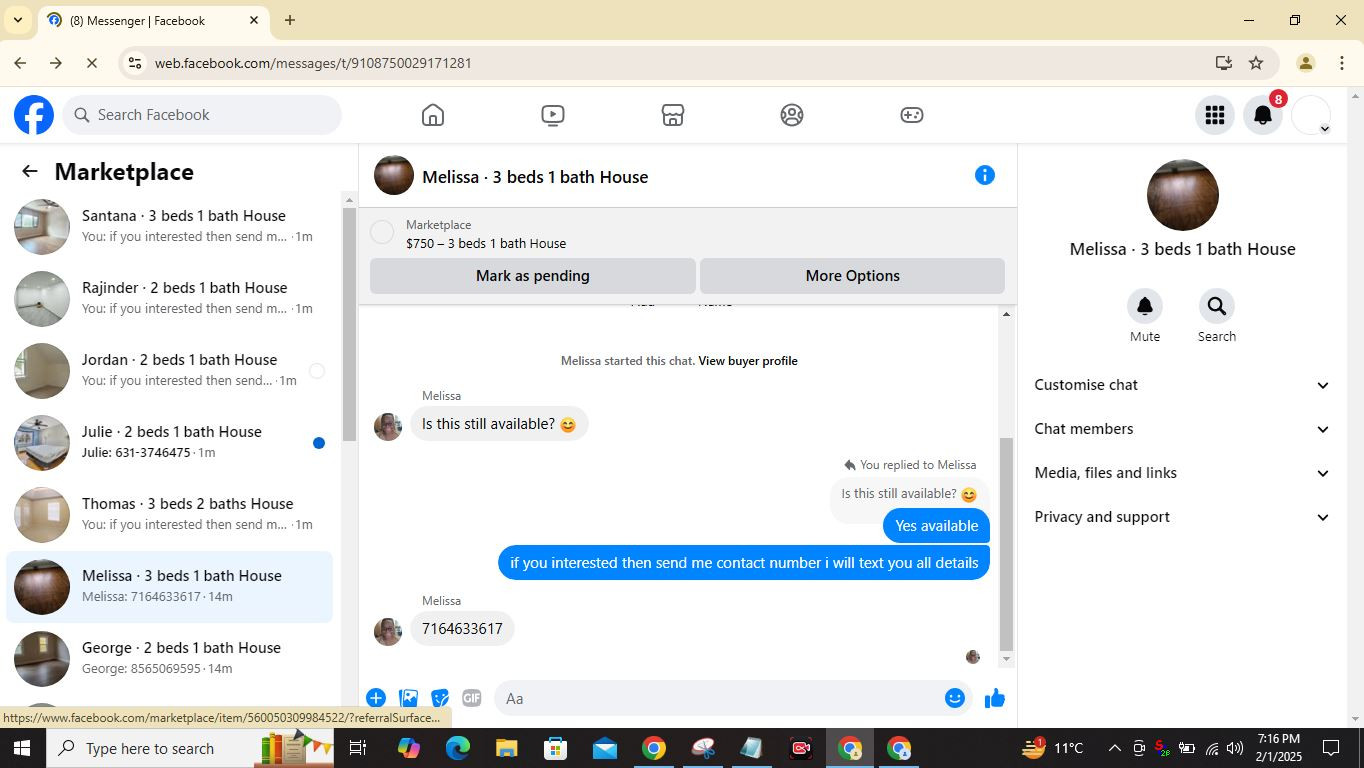
Task: Open conversation information icon
Action: click(x=985, y=175)
